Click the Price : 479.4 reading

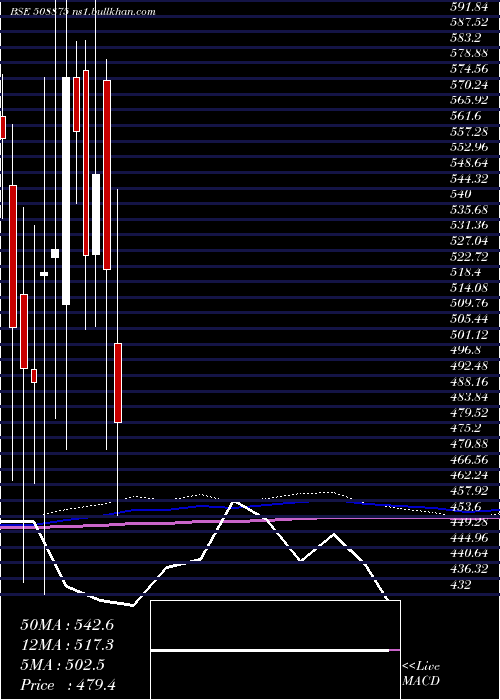click(x=68, y=685)
